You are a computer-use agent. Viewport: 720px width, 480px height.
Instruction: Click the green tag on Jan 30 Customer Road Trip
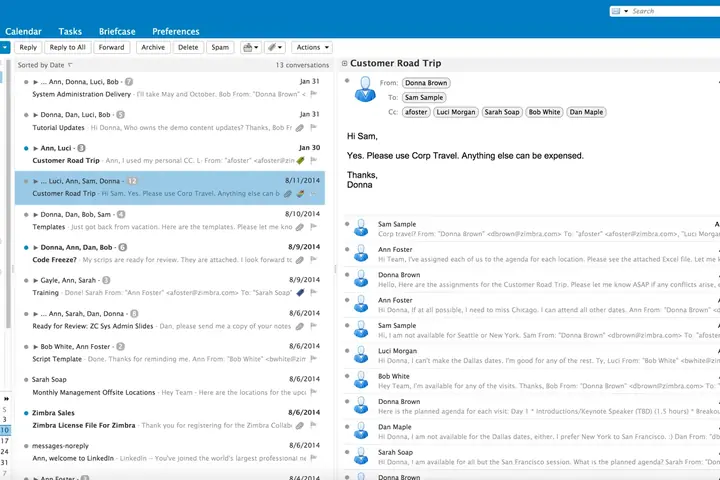tap(300, 160)
